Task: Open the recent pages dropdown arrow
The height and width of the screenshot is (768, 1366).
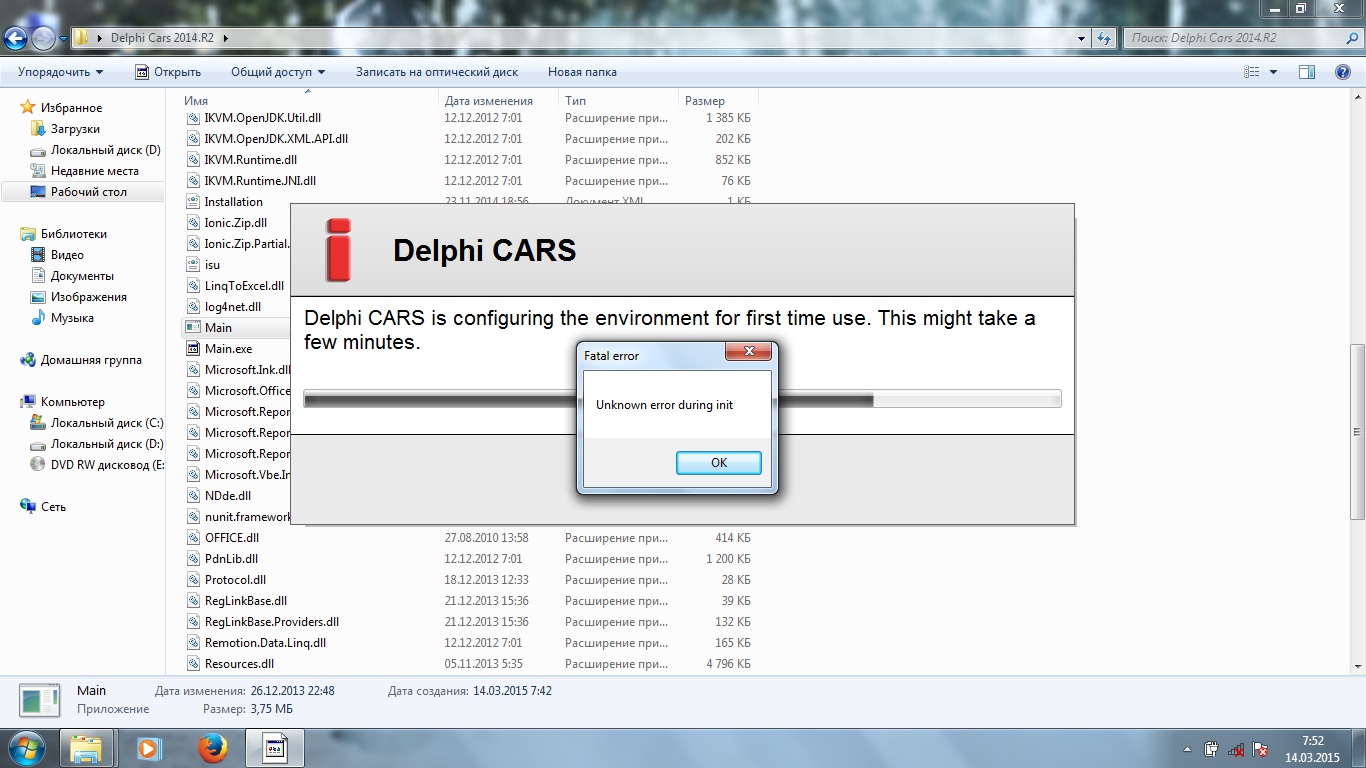Action: coord(64,39)
